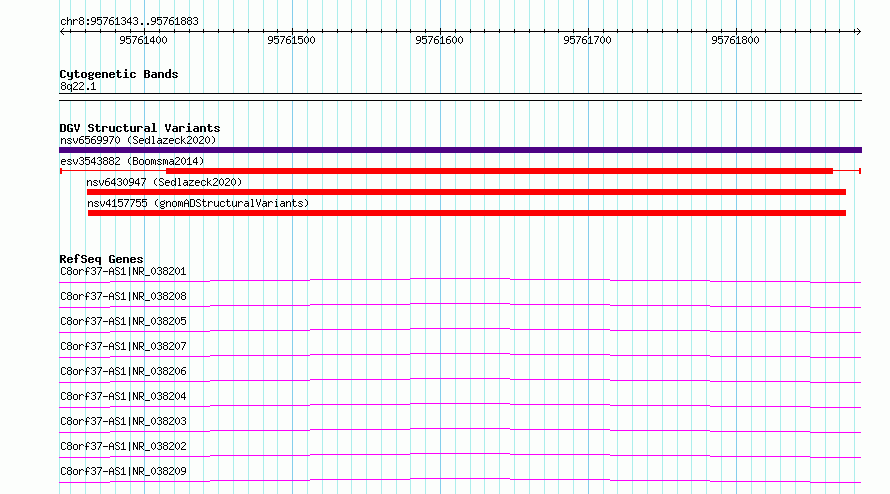The height and width of the screenshot is (494, 890).
Task: Select the RefSeq Genes track title
Action: (101, 259)
